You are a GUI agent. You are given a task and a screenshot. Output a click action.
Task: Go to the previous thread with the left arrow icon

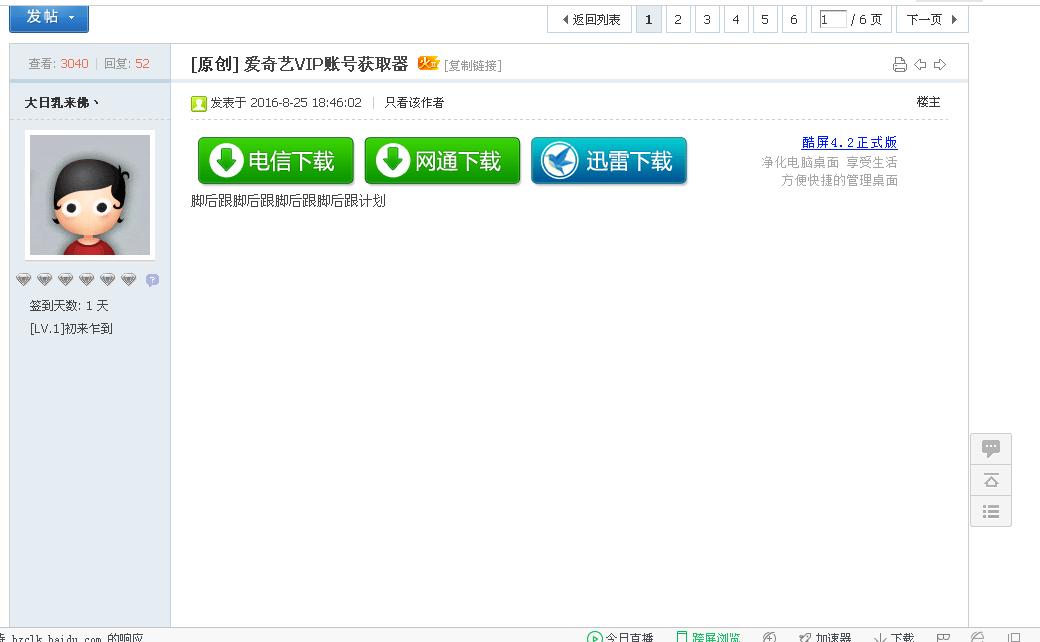[921, 64]
